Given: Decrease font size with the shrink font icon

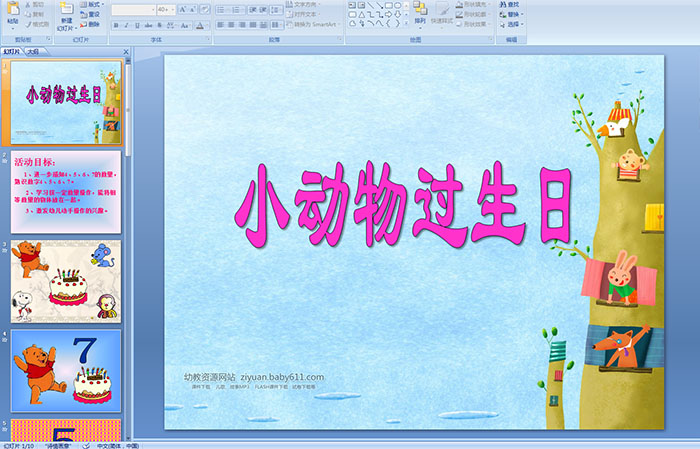Looking at the screenshot, I should coord(192,9).
